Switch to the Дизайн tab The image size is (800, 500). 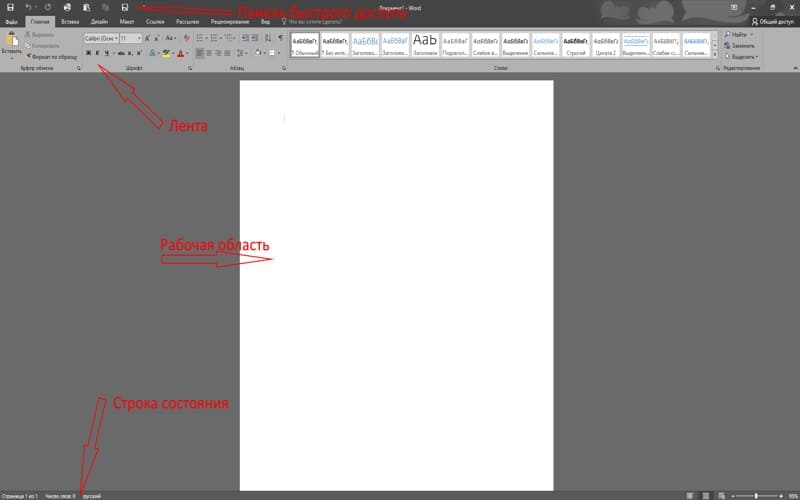coord(99,22)
